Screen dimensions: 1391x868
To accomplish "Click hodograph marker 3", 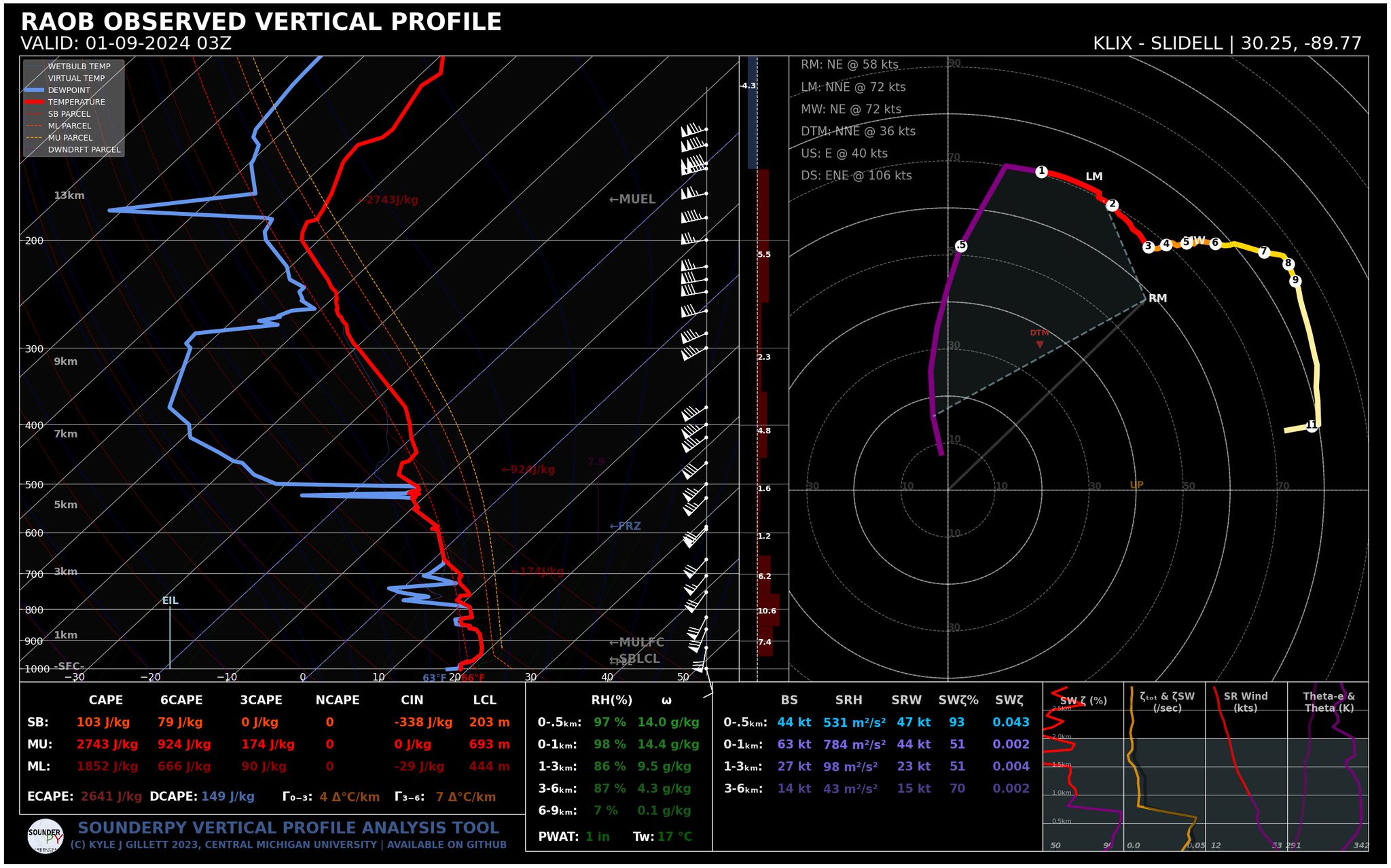I will pos(1148,247).
